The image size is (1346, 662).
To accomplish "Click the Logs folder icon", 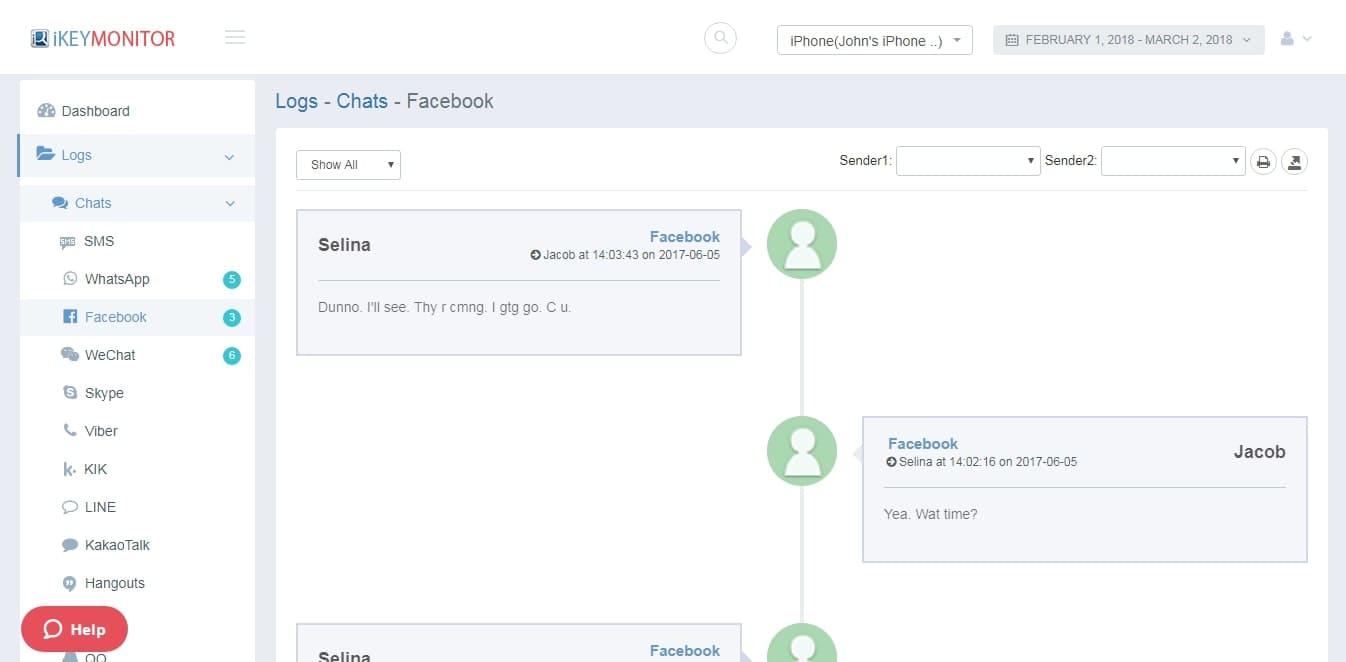I will (46, 154).
